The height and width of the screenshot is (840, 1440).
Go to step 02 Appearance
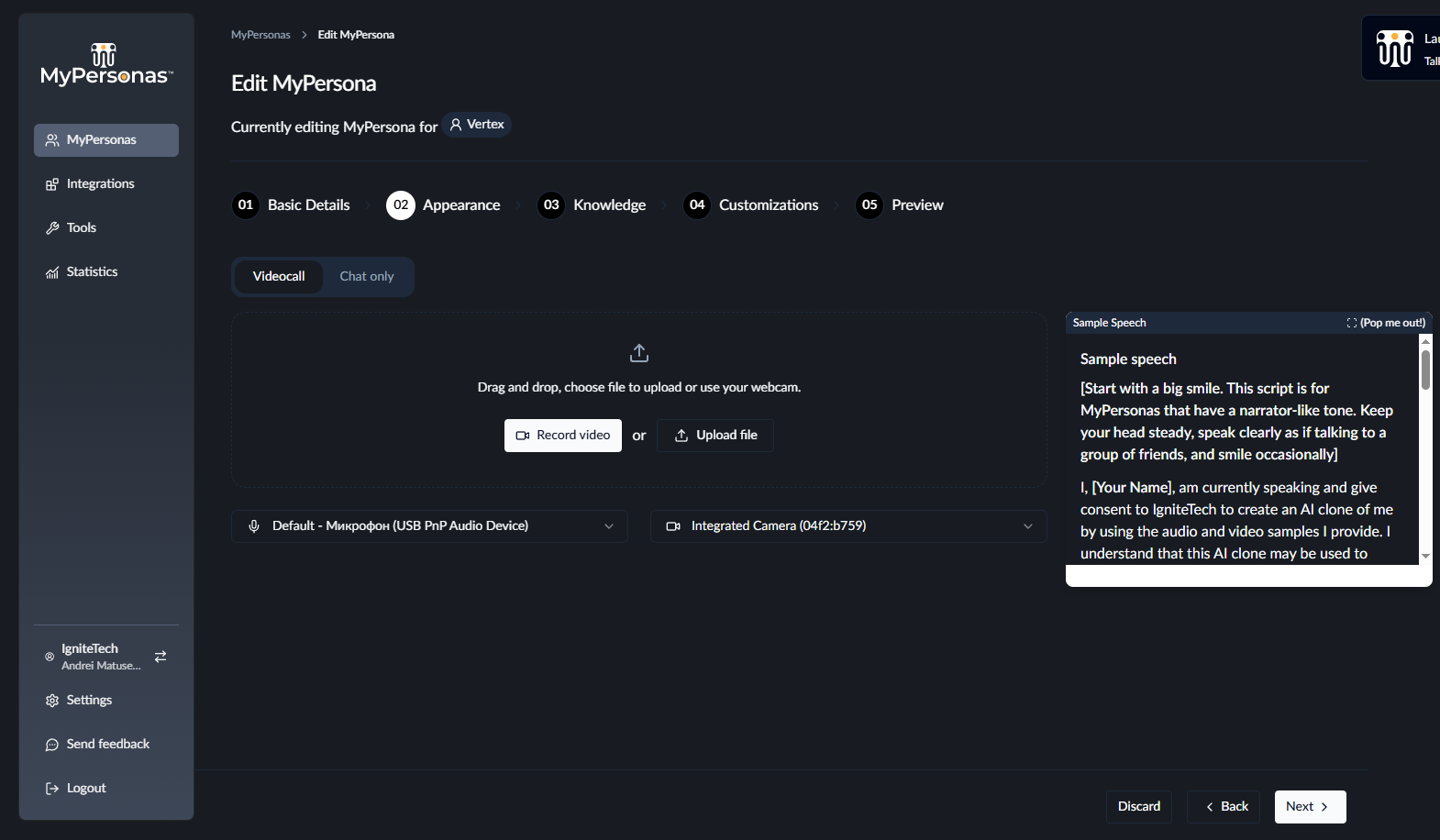(444, 205)
